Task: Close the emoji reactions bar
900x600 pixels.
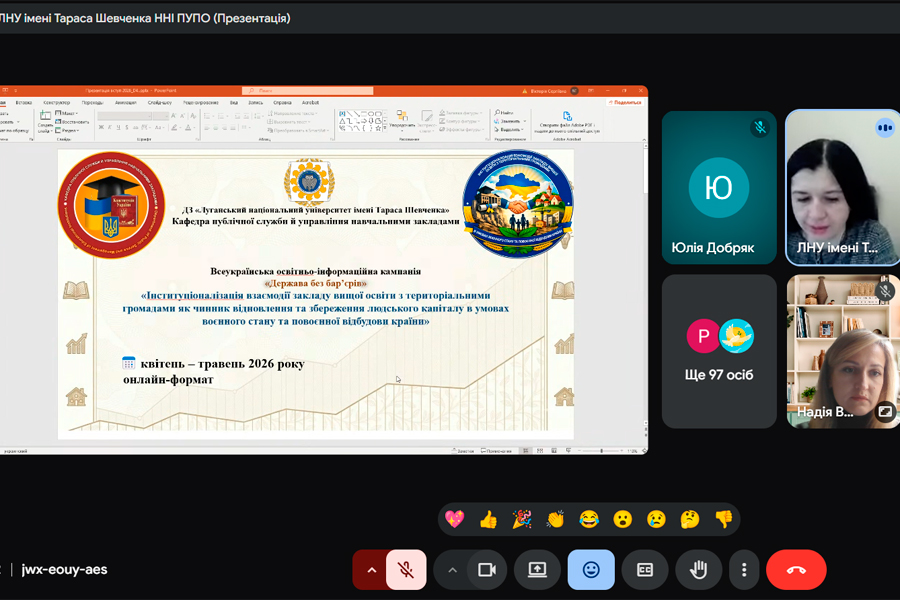Action: (x=591, y=570)
